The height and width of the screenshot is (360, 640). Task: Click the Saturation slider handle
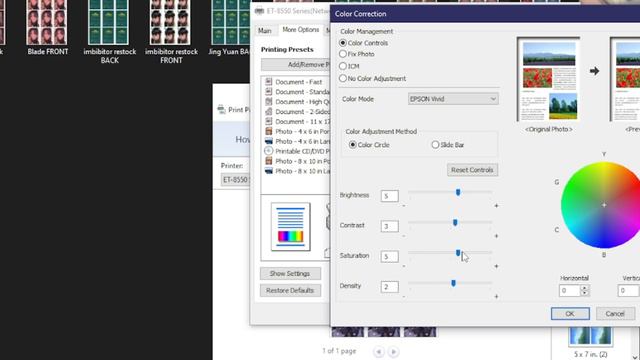pyautogui.click(x=458, y=253)
